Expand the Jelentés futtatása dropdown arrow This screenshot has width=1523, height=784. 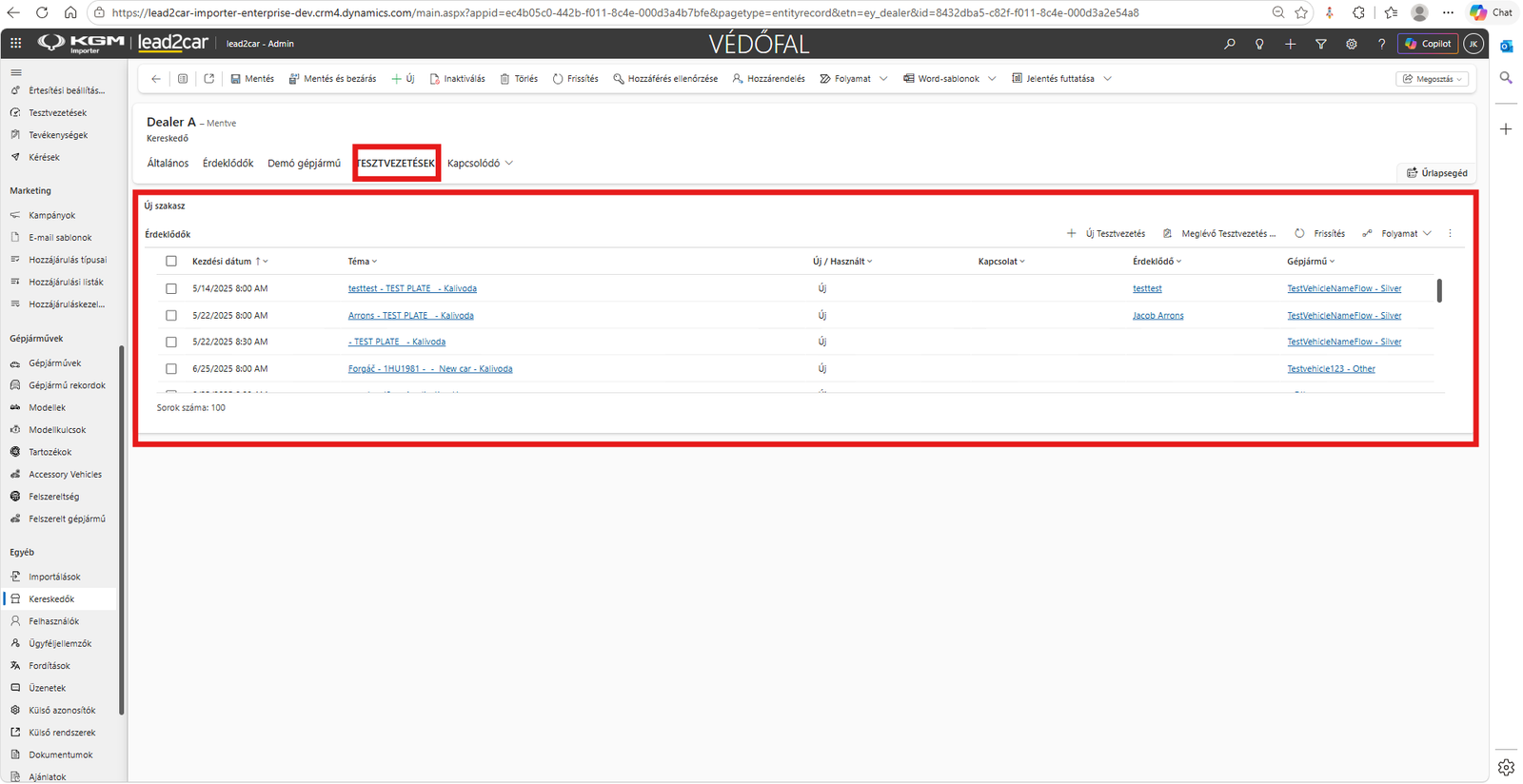pos(1107,79)
